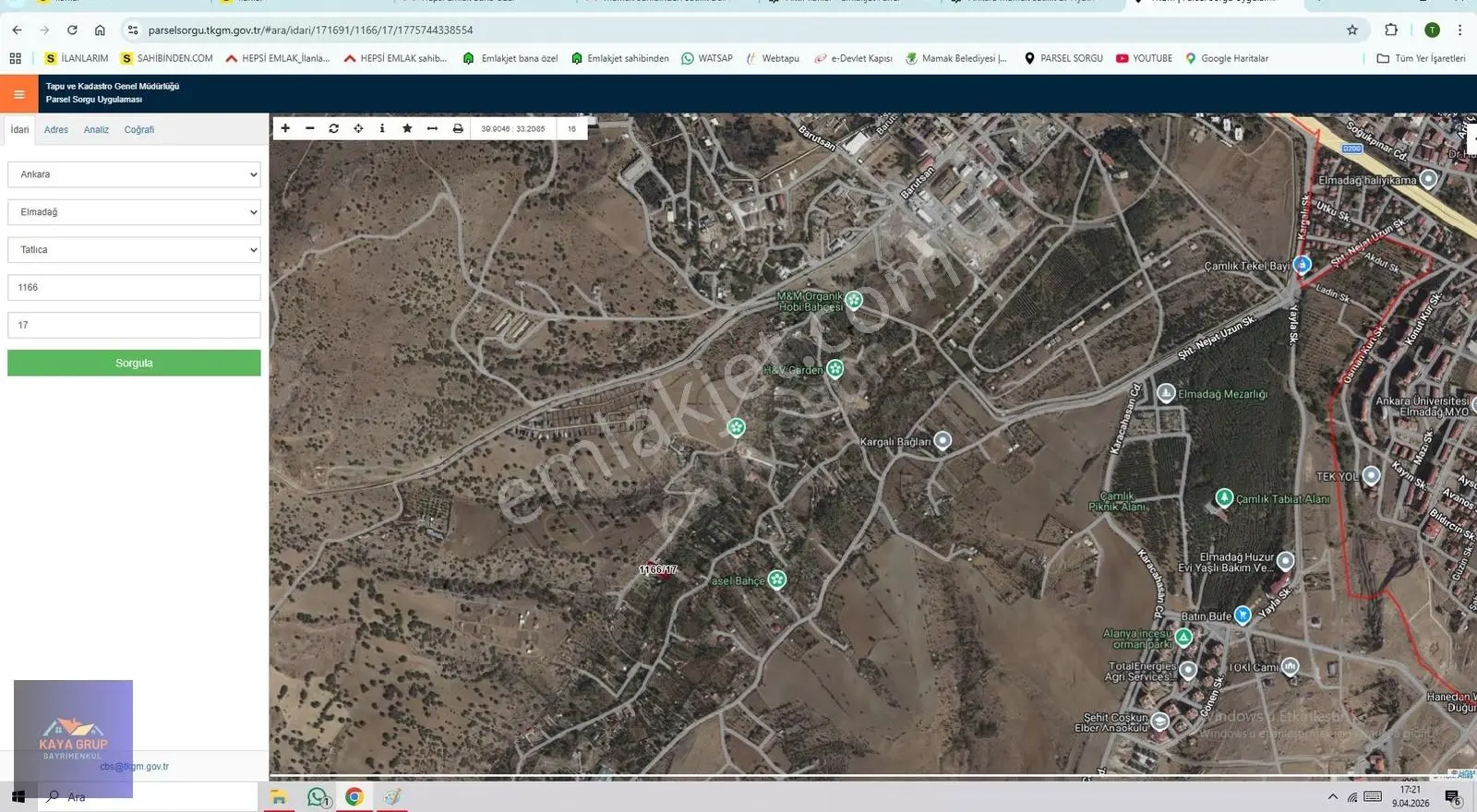Viewport: 1477px width, 812px height.
Task: Switch to the Analiz tab
Action: pyautogui.click(x=96, y=130)
